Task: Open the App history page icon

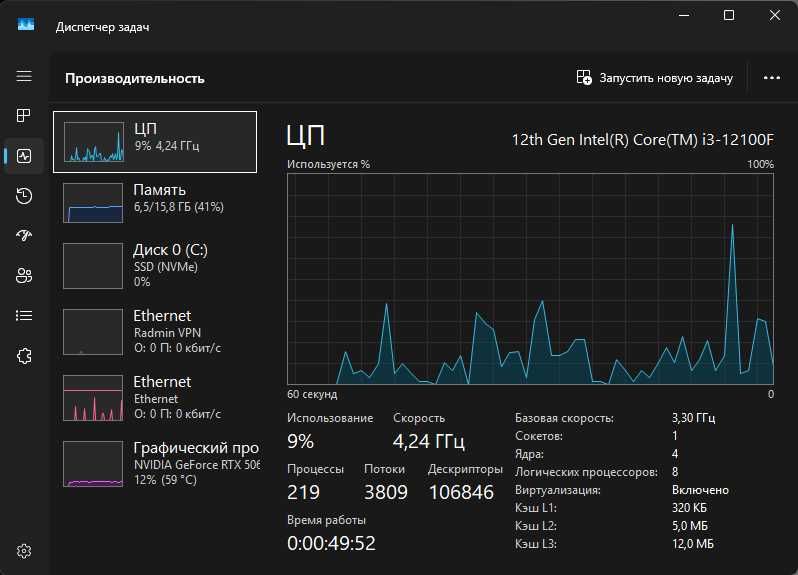Action: pos(24,196)
